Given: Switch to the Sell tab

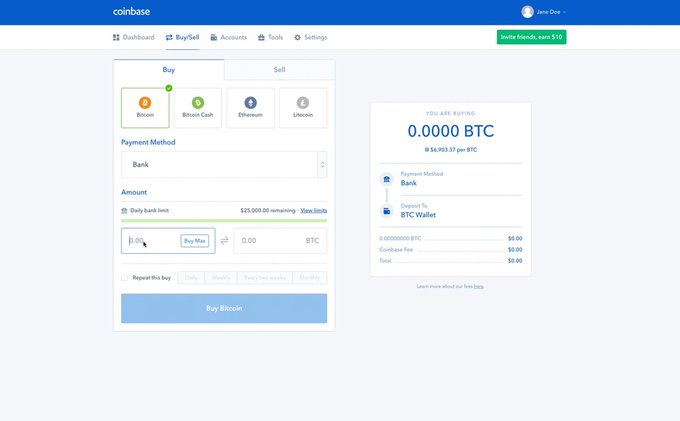Looking at the screenshot, I should pyautogui.click(x=279, y=69).
